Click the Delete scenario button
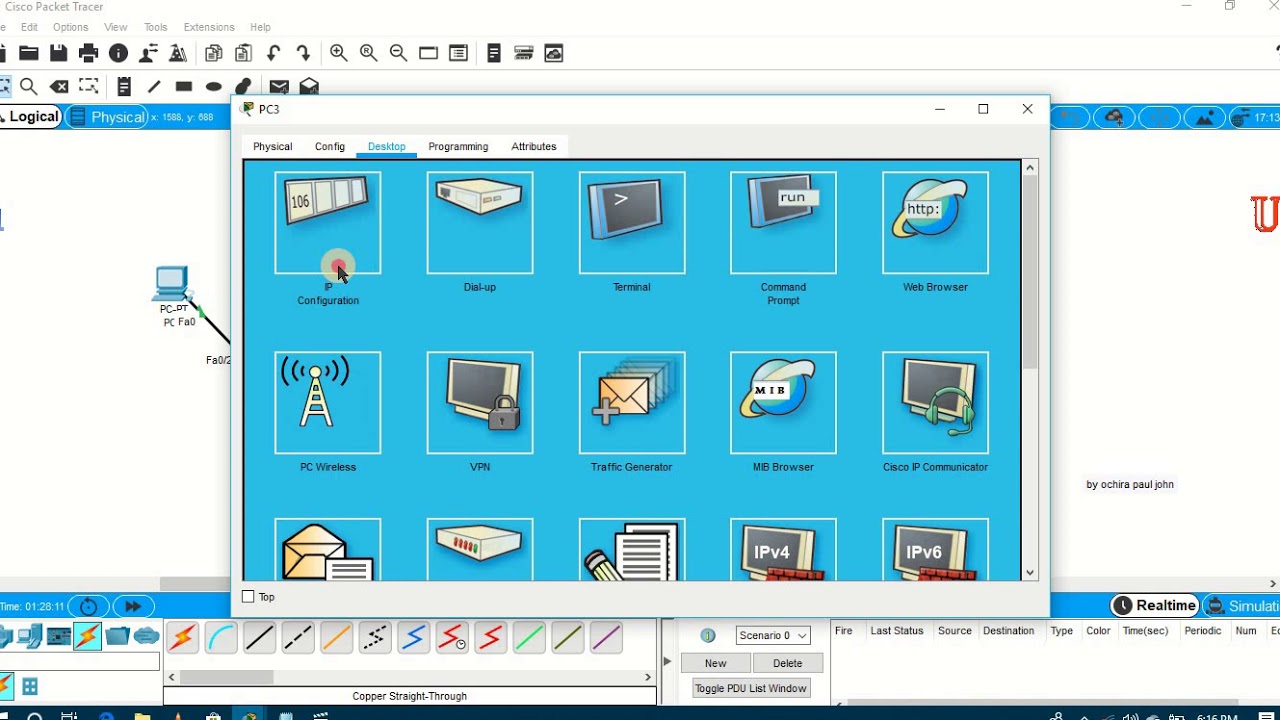 point(787,663)
